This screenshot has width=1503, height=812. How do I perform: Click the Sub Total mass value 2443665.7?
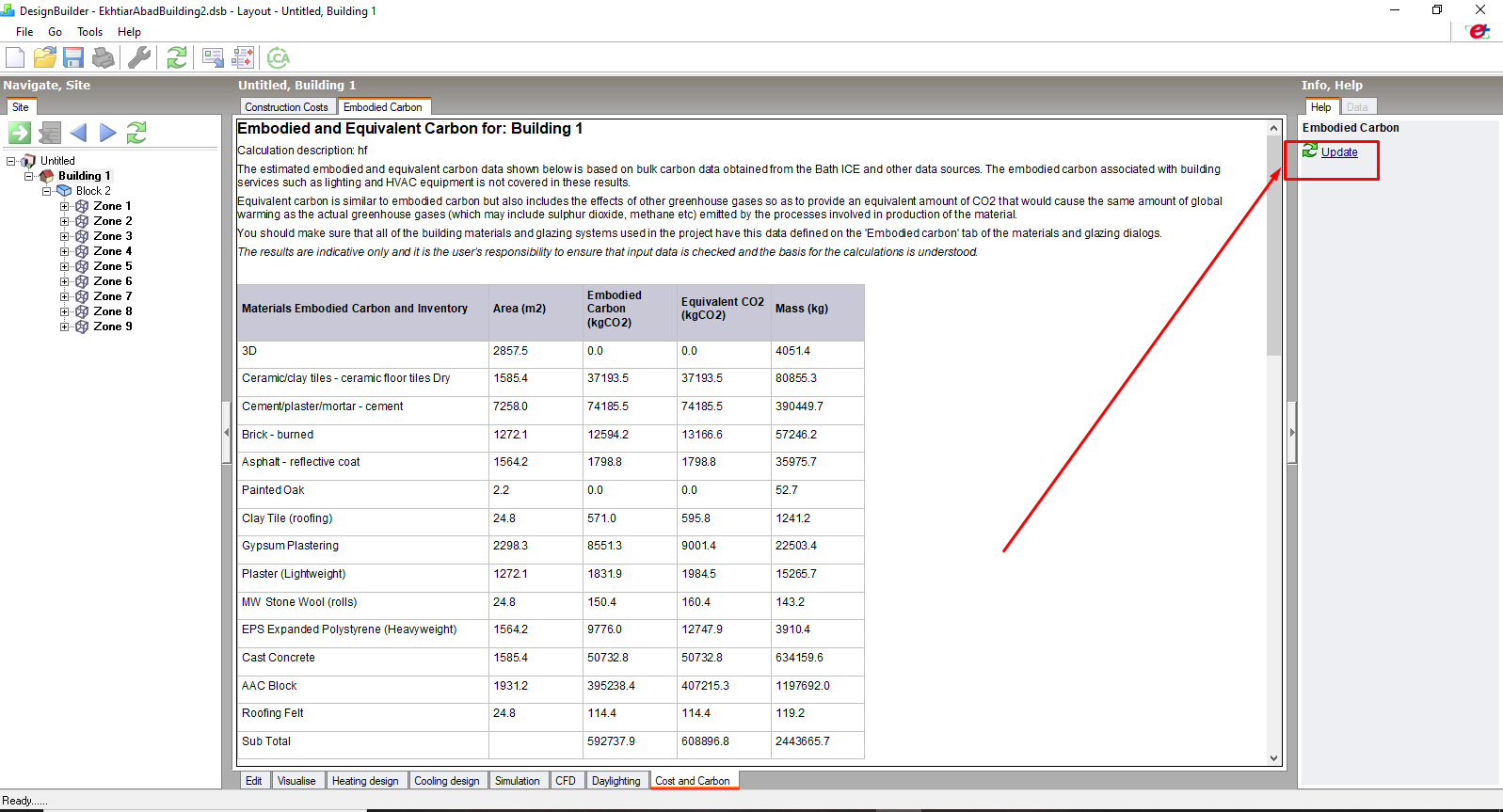[802, 741]
